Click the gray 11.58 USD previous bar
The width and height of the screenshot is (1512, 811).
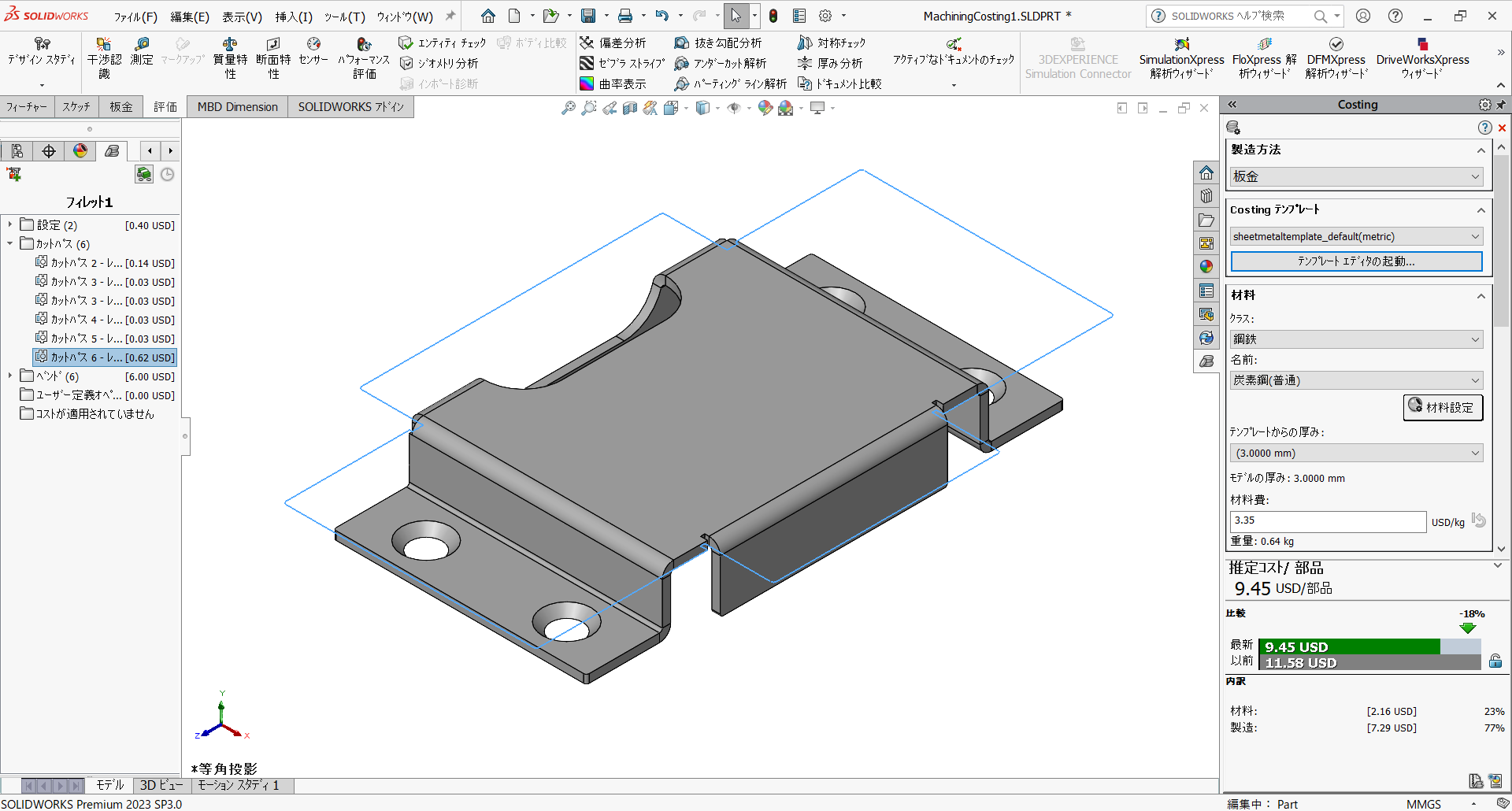[x=1369, y=663]
